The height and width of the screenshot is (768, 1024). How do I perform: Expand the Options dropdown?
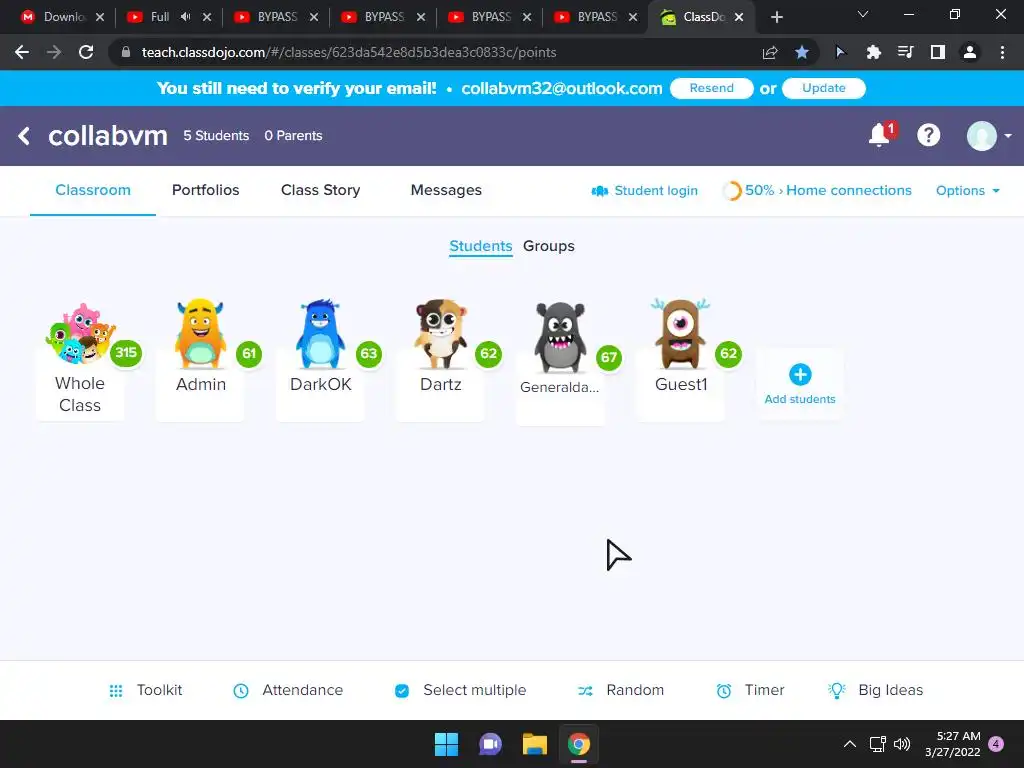pos(968,191)
